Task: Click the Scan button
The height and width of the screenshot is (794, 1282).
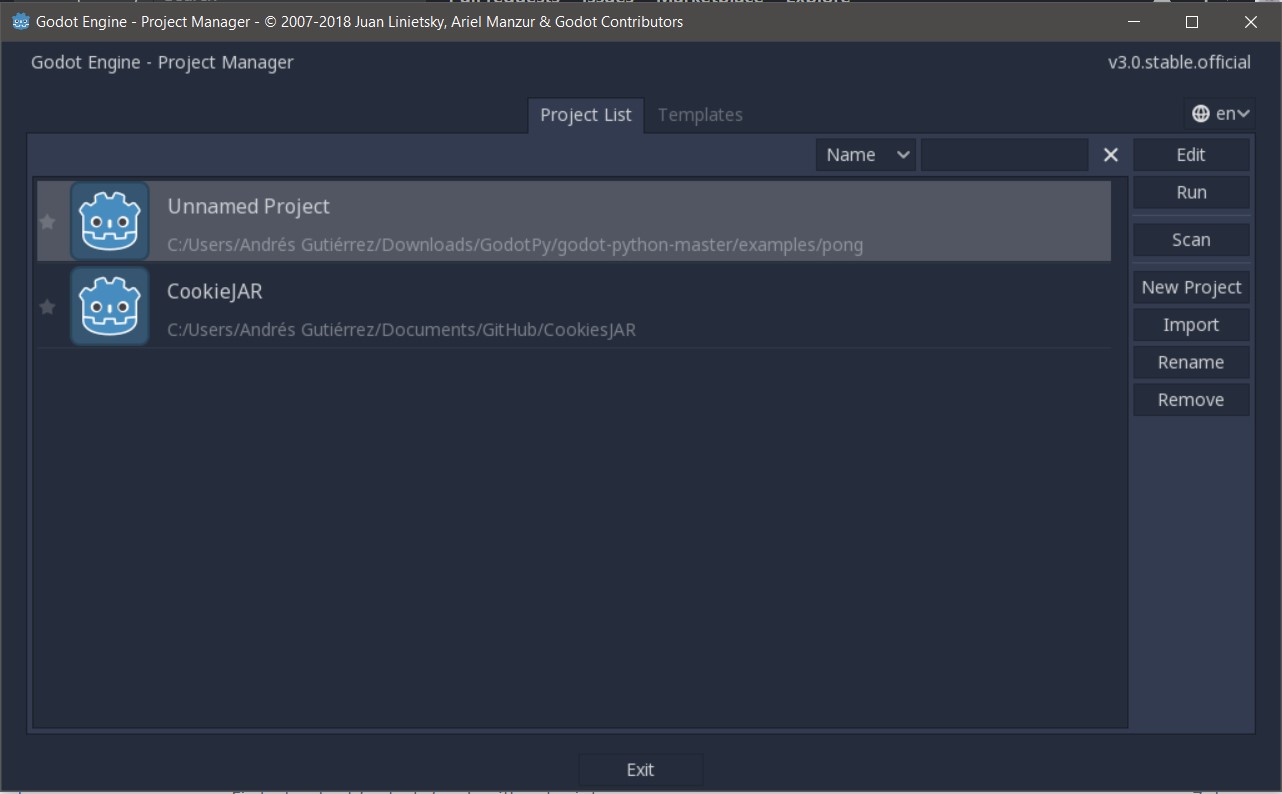Action: tap(1191, 240)
